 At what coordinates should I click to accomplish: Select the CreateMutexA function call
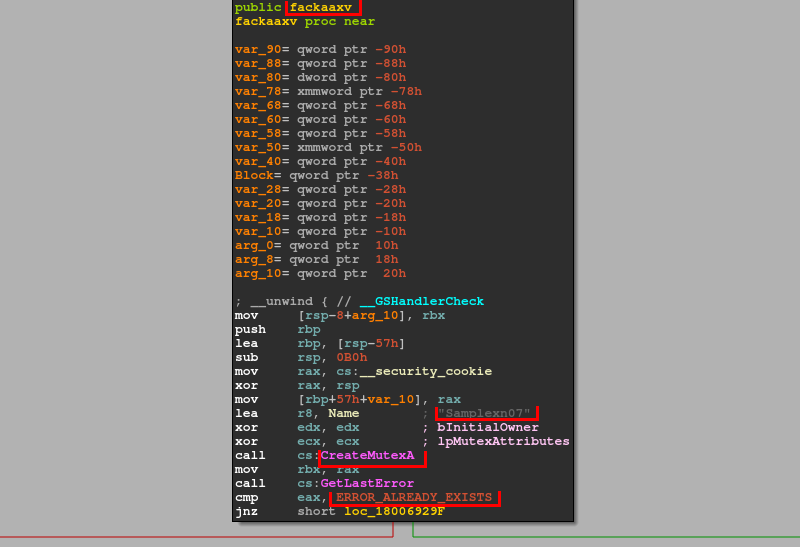tap(367, 455)
